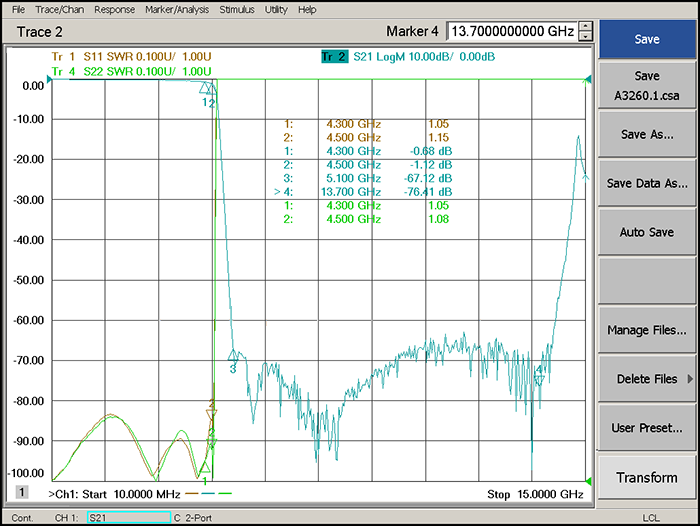The height and width of the screenshot is (526, 700).
Task: Click the Trace 2 title label
Action: [40, 32]
